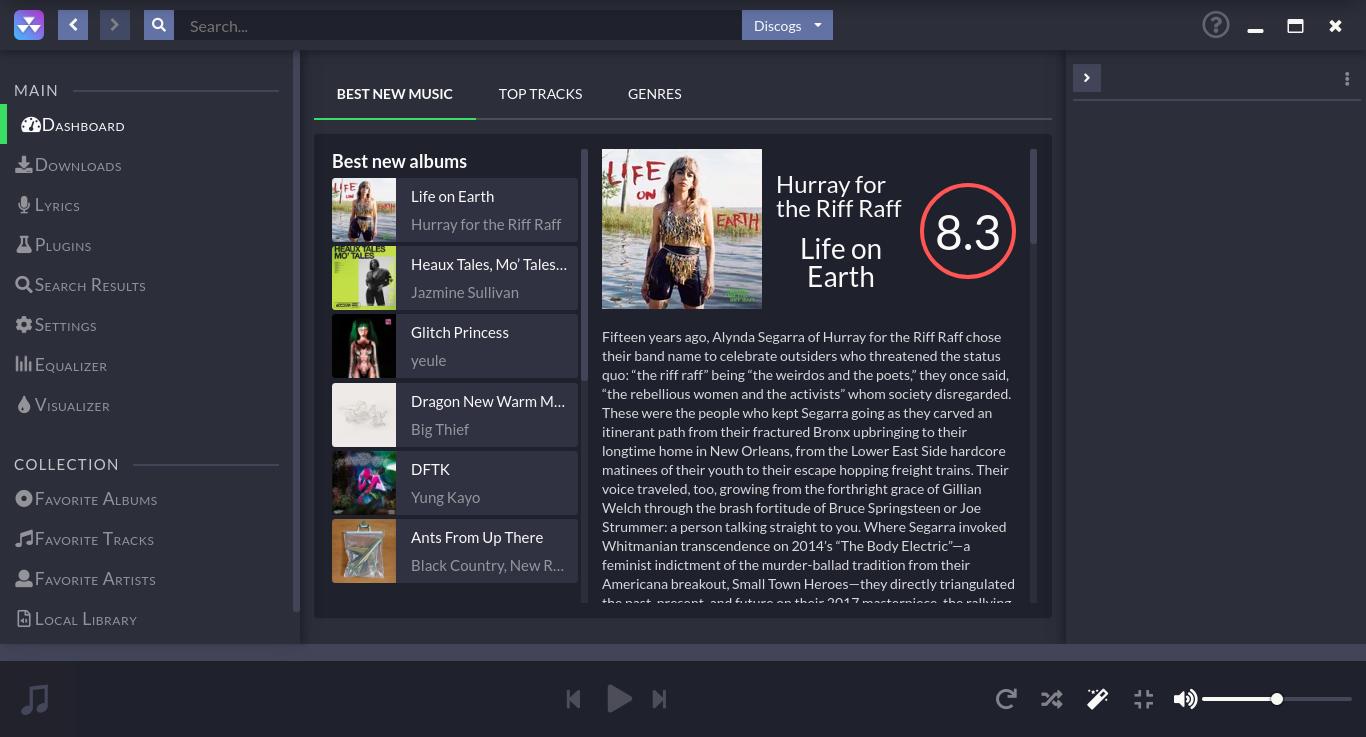Click the Settings gear icon
Viewport: 1366px width, 737px height.
click(x=24, y=325)
